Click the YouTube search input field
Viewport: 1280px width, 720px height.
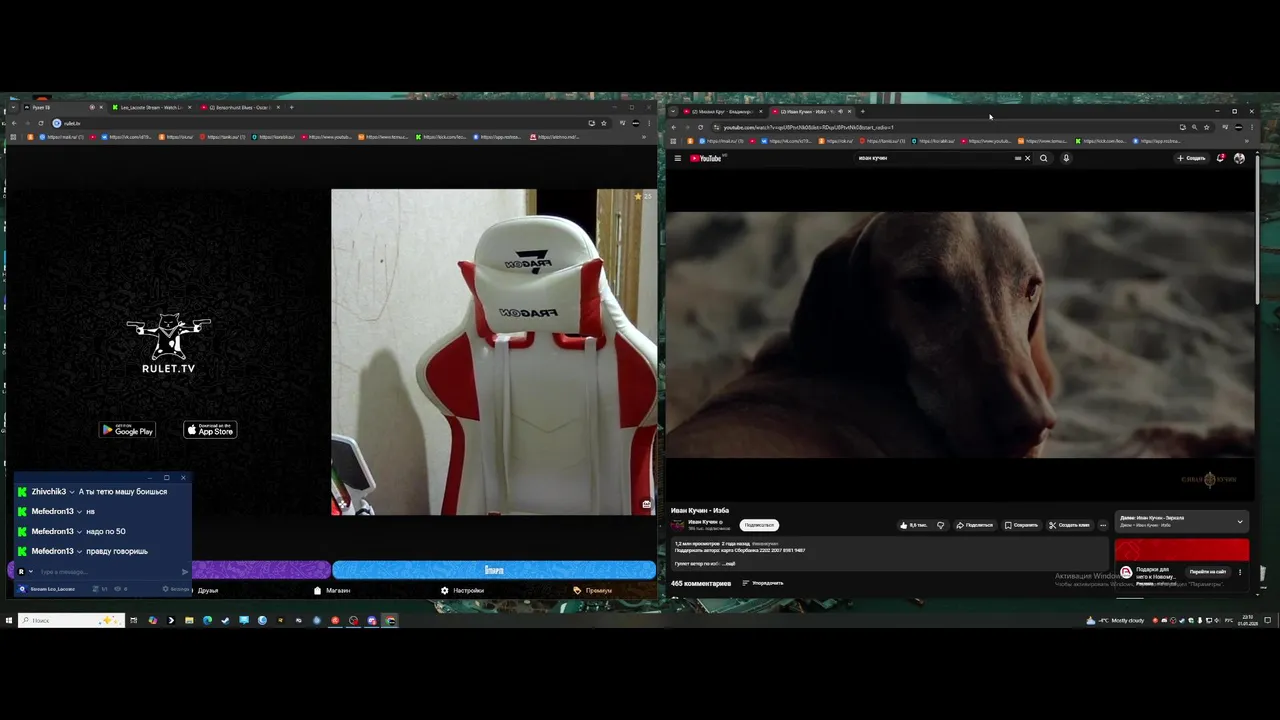pyautogui.click(x=935, y=158)
